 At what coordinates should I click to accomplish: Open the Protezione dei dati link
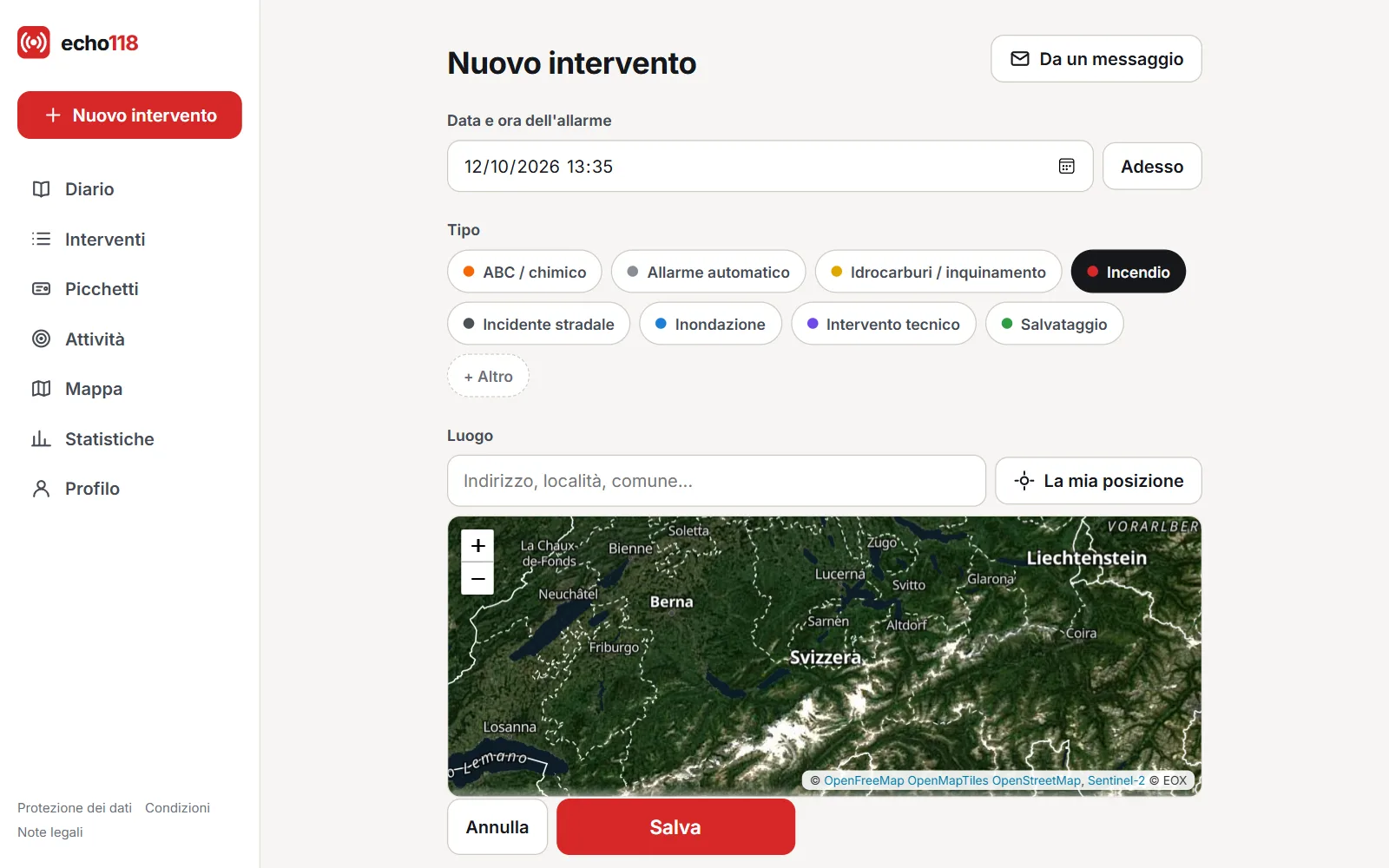75,807
